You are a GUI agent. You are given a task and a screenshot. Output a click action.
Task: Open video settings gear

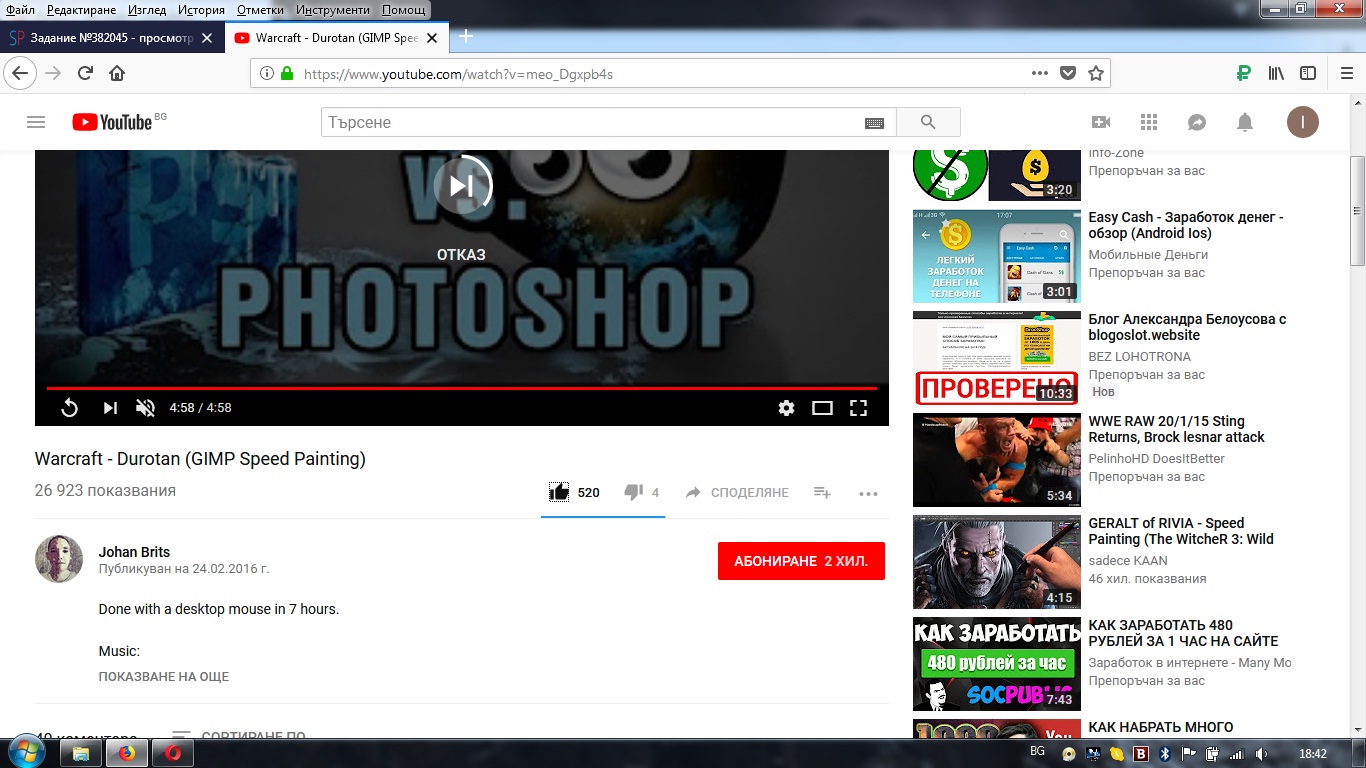(786, 408)
